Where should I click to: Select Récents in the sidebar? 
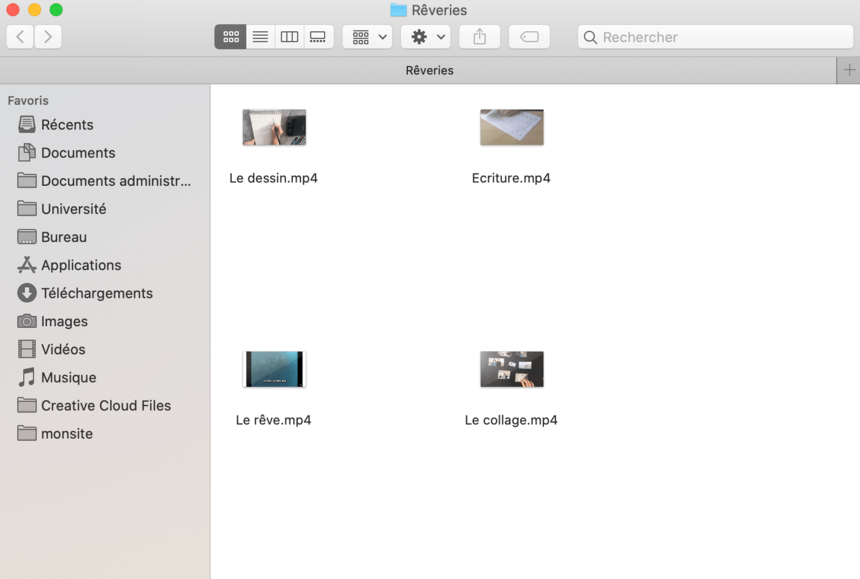pyautogui.click(x=67, y=125)
